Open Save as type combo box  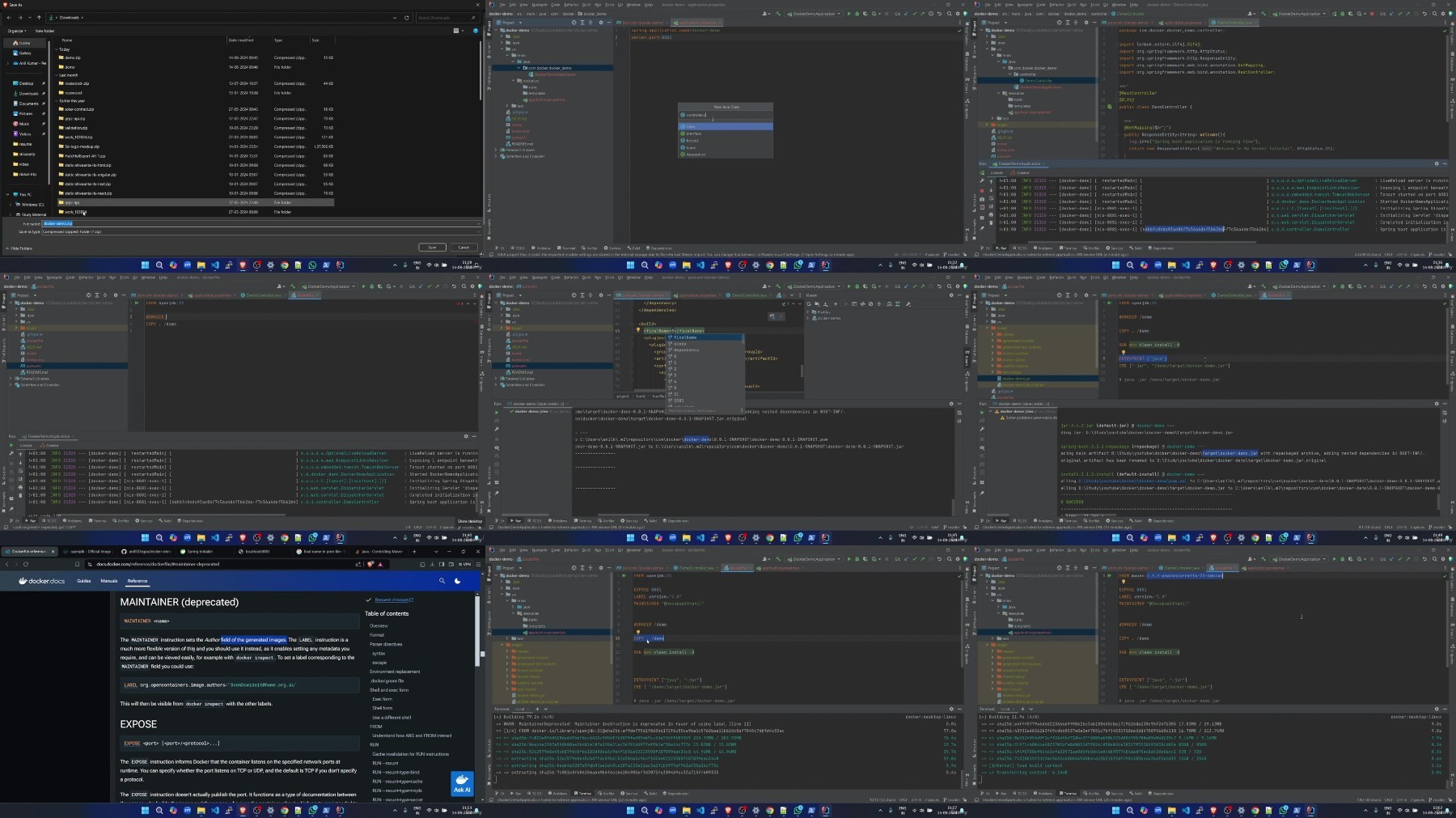pyautogui.click(x=260, y=231)
